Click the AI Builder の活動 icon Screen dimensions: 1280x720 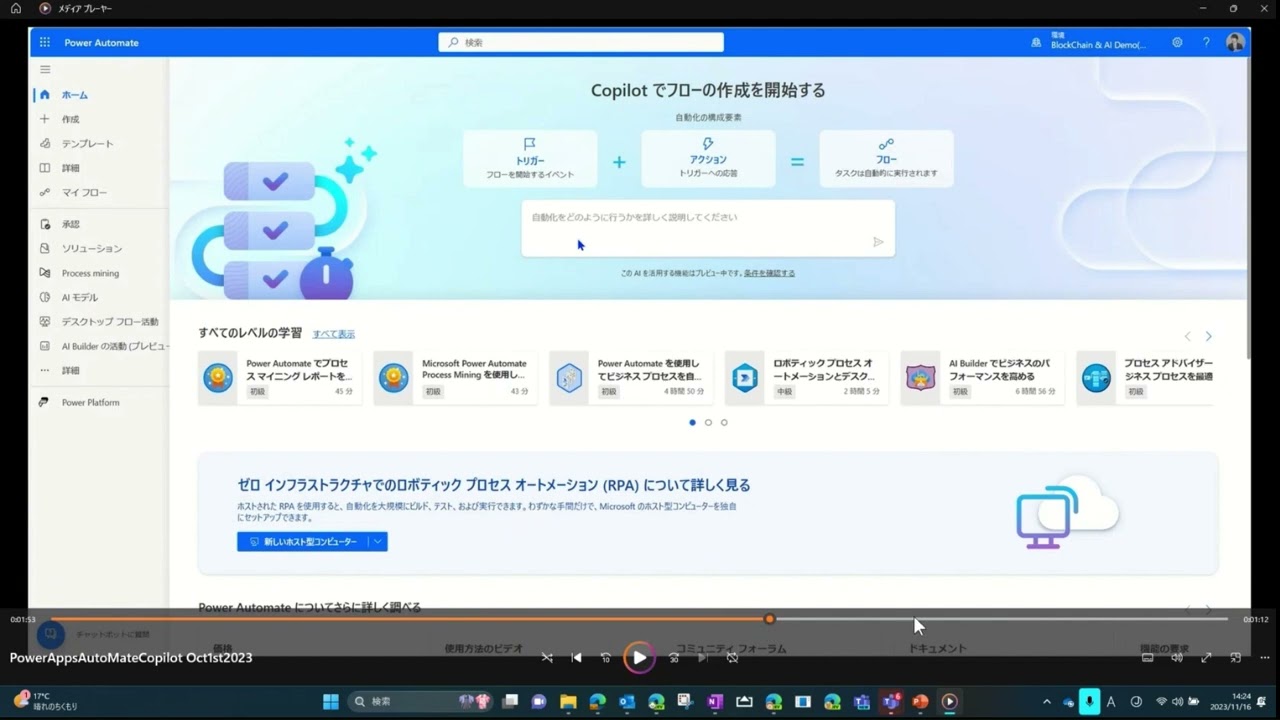click(x=44, y=346)
